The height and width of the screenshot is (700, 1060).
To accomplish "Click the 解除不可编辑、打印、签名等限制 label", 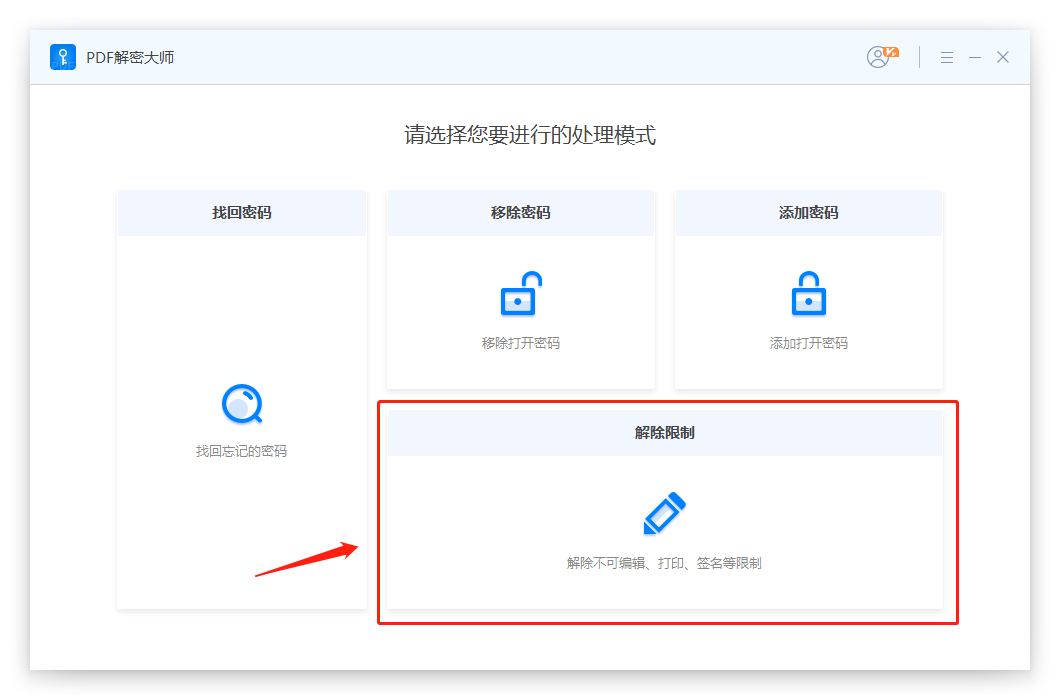I will [x=665, y=563].
